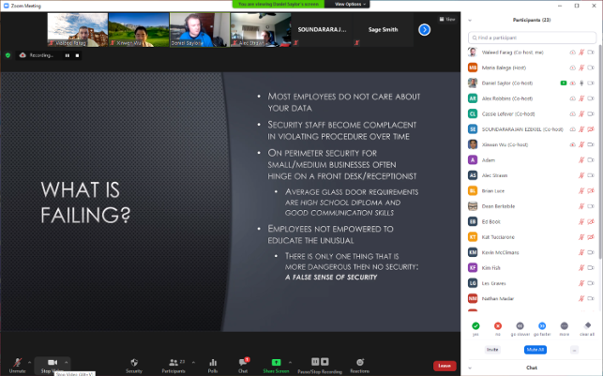Expand the arrow next to Unmute

29,362
